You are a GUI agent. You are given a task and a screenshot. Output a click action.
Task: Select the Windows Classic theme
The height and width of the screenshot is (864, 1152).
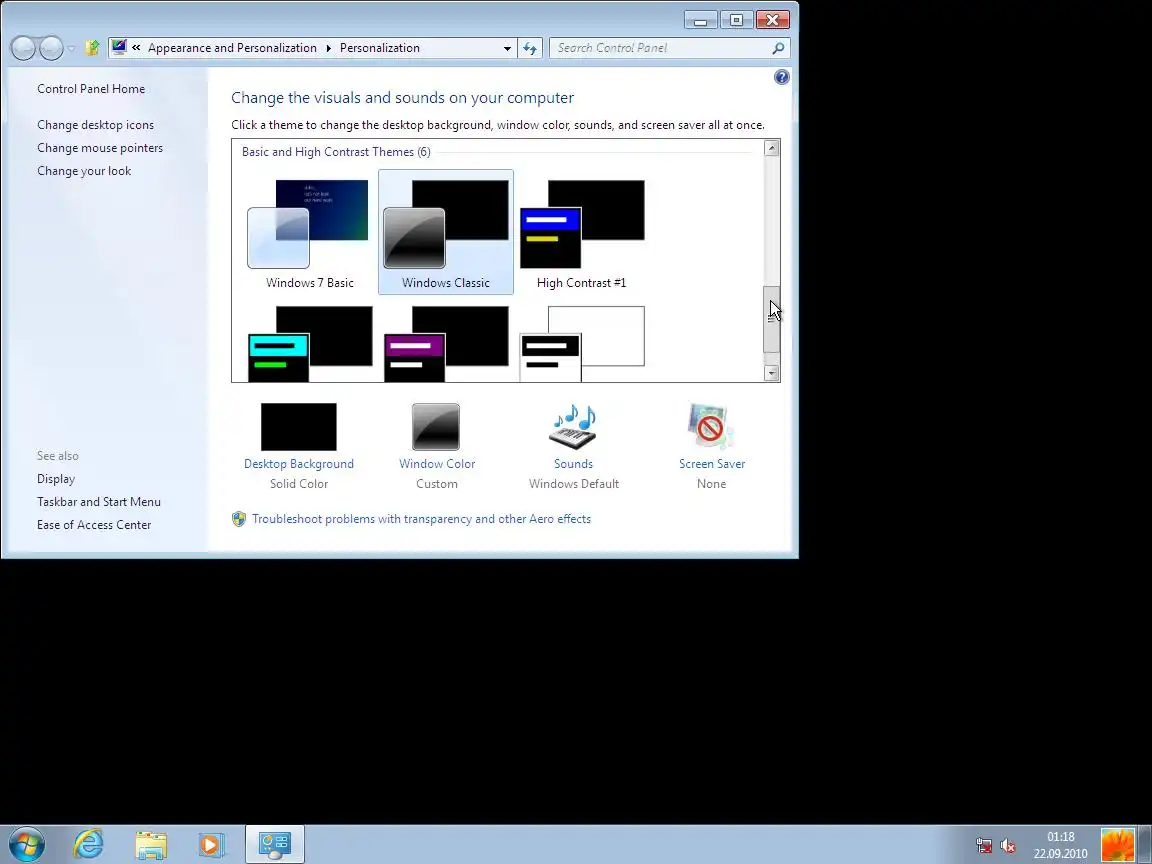point(445,232)
